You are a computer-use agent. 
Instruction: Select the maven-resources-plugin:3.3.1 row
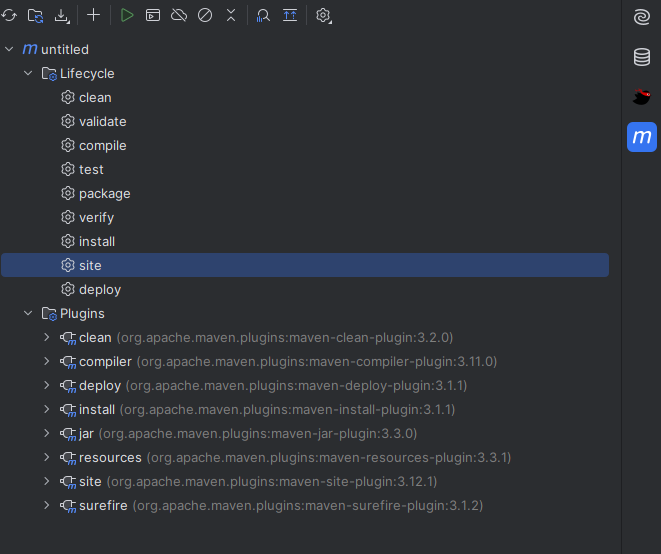tap(305, 457)
